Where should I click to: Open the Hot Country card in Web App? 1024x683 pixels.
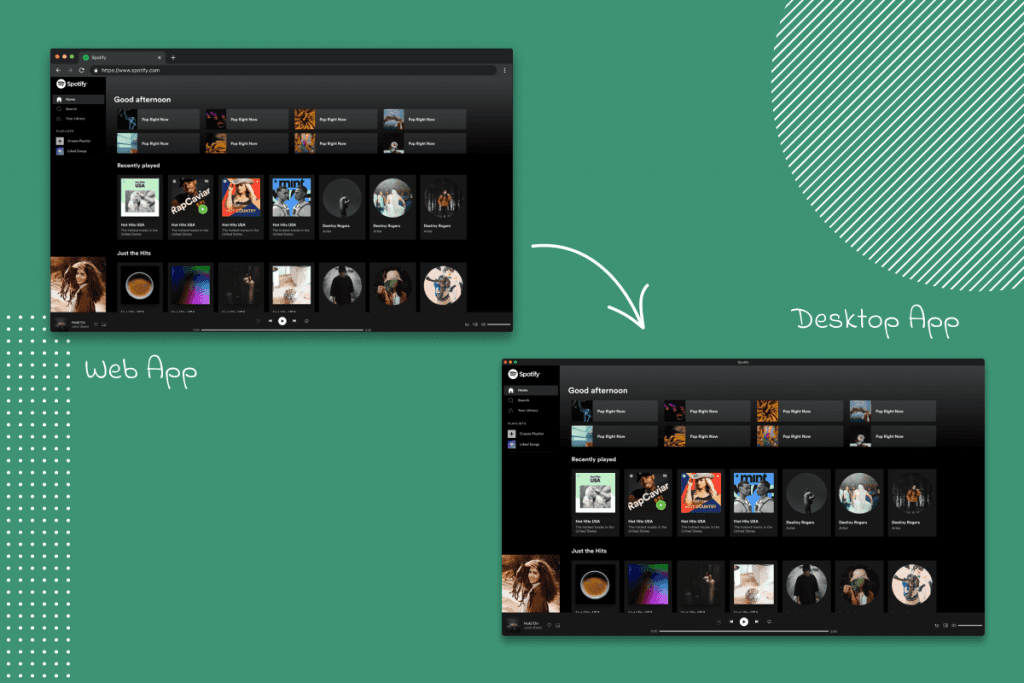[x=241, y=207]
